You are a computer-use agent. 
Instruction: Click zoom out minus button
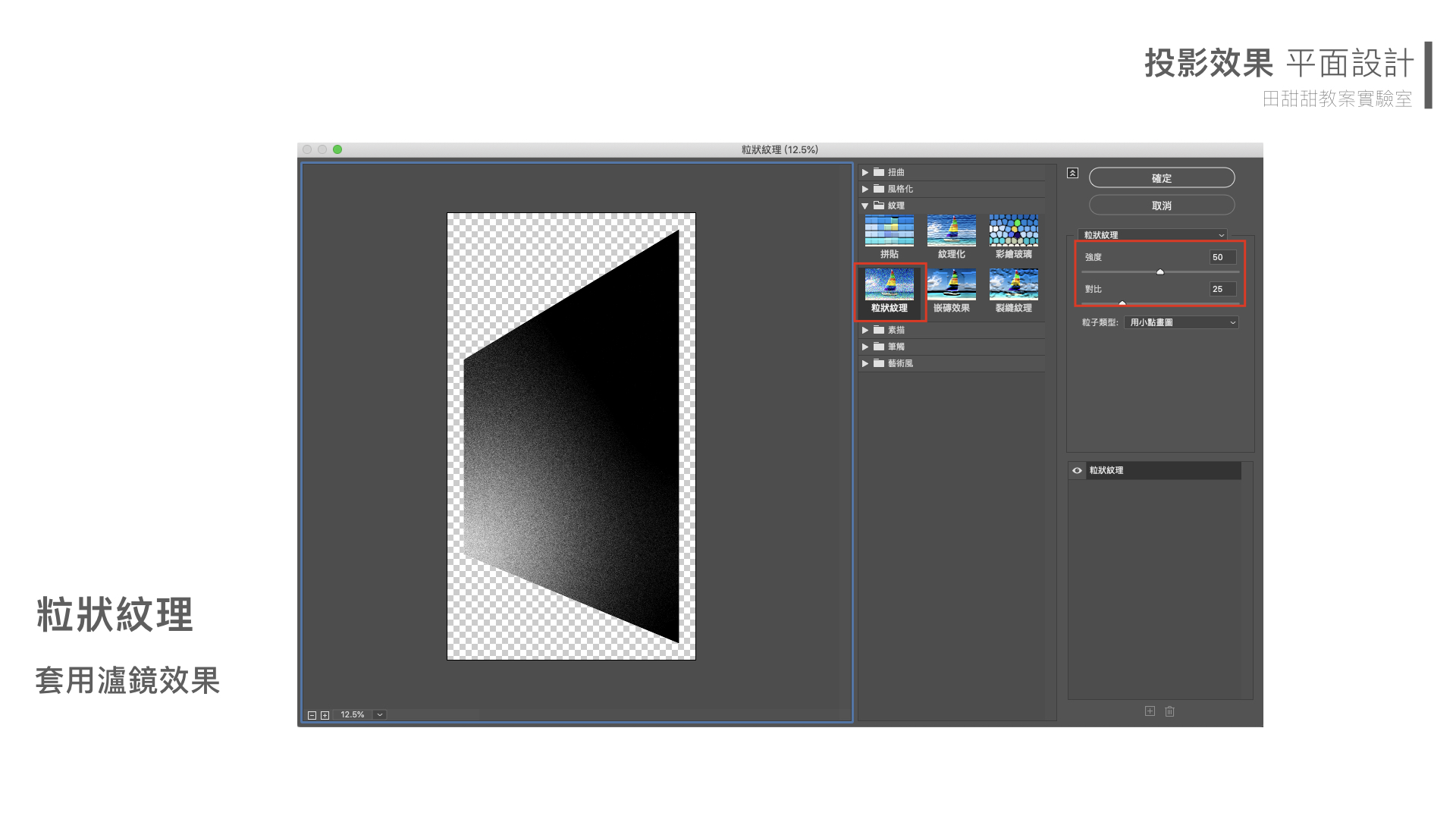312,715
